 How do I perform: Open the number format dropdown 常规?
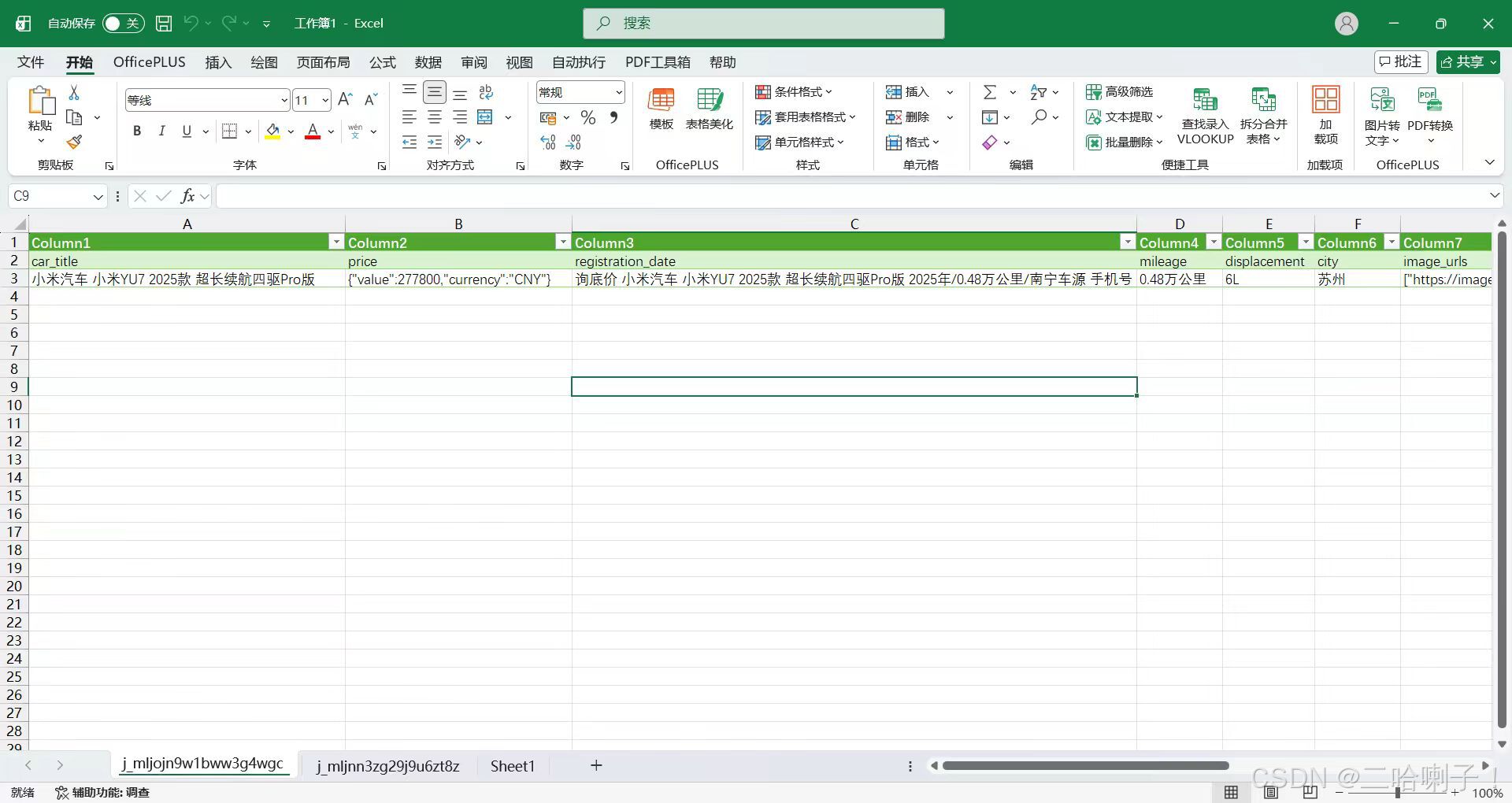point(619,92)
